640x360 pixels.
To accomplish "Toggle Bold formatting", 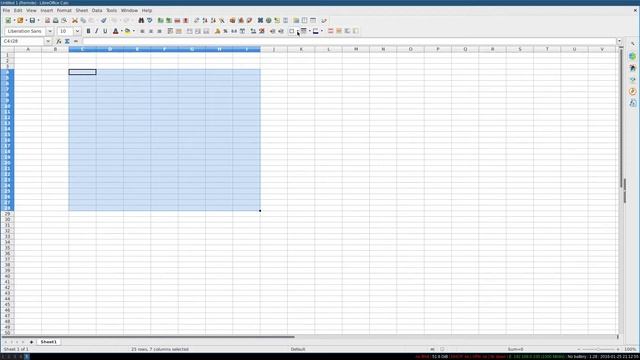I will coord(88,31).
